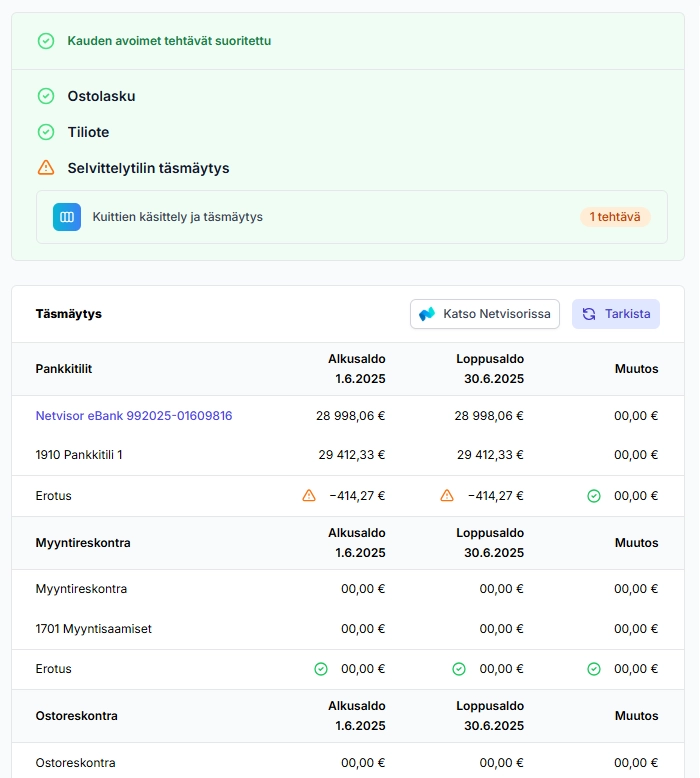The image size is (700, 778).
Task: Click the blue Kuittien käsittely app icon
Action: tap(67, 217)
